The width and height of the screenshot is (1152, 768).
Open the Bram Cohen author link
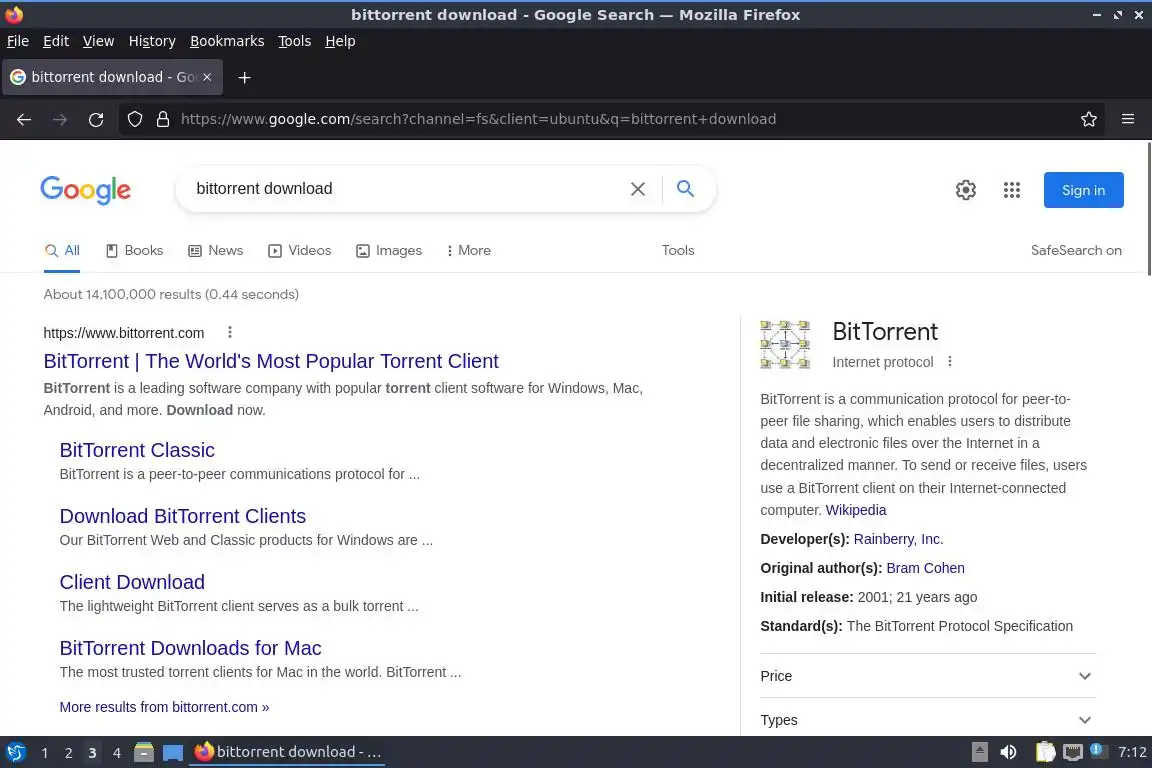926,568
